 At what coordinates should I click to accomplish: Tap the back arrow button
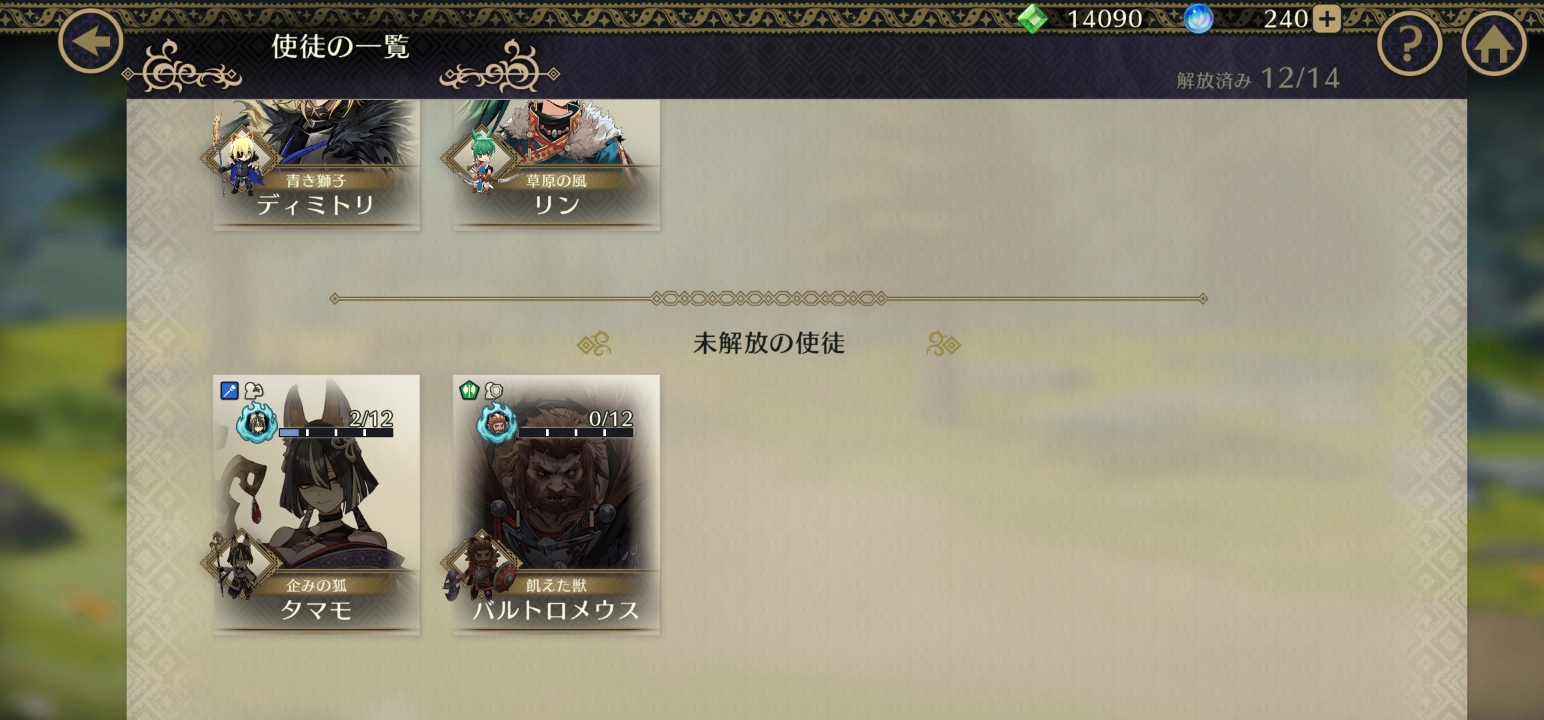pos(91,41)
